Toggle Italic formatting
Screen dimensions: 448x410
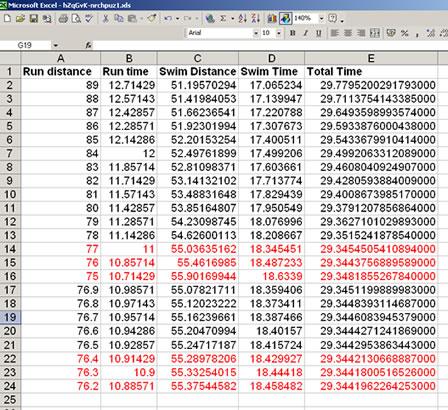306,33
